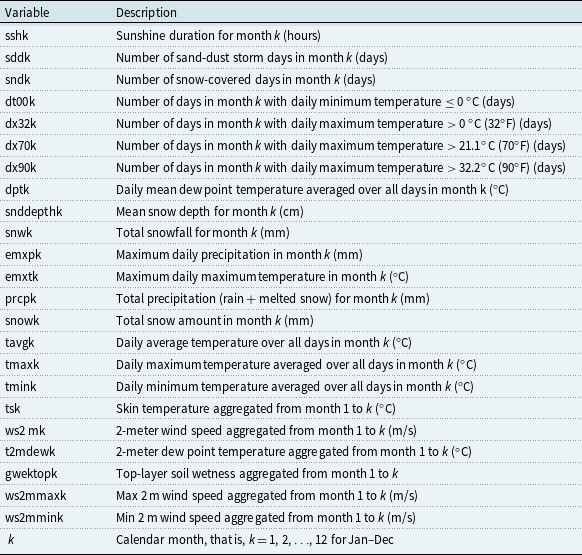Click the sand-dust storm days description
This screenshot has height=555, width=582.
click(x=252, y=58)
